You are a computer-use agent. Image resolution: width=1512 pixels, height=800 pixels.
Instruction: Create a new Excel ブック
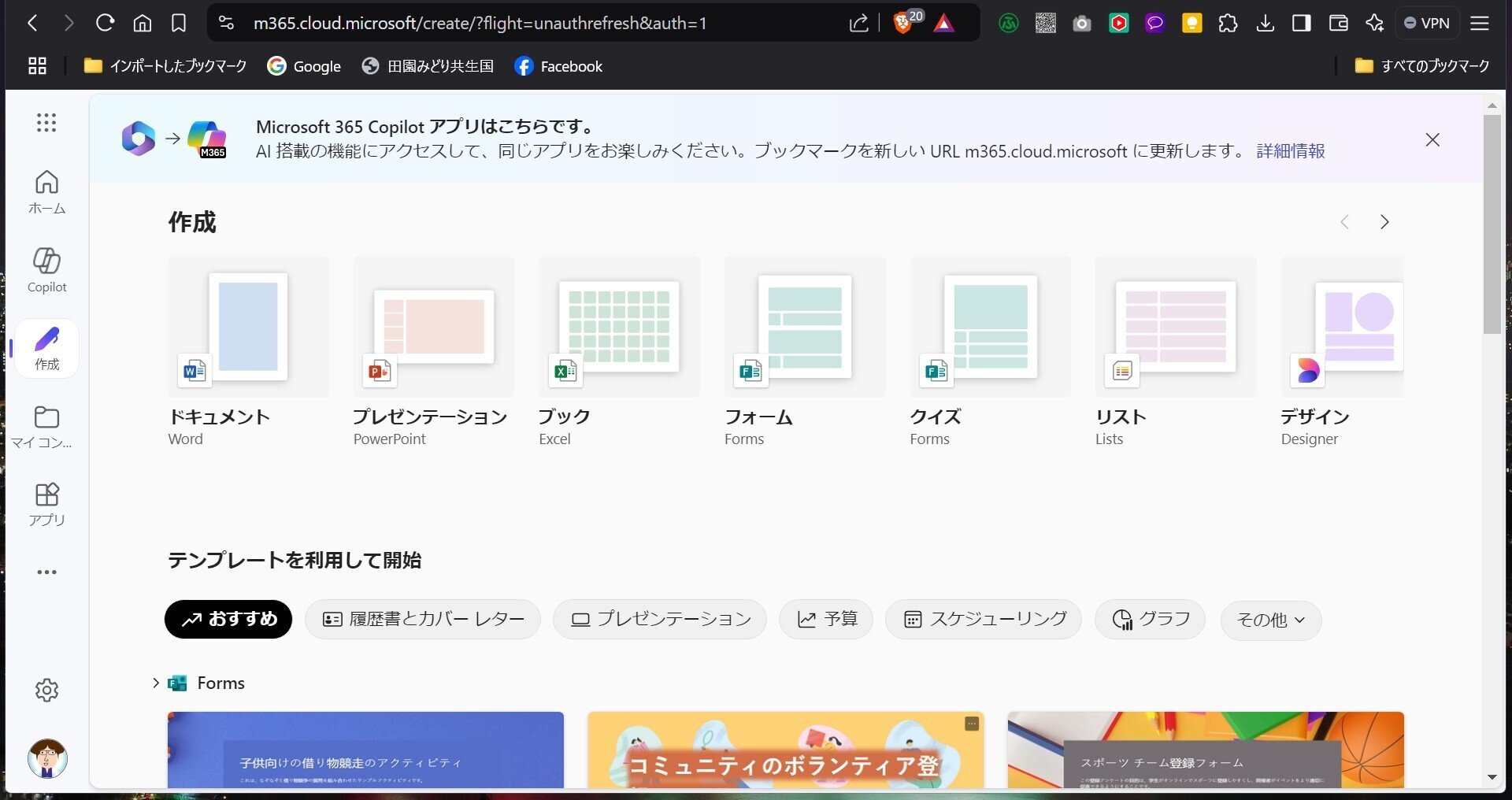619,351
